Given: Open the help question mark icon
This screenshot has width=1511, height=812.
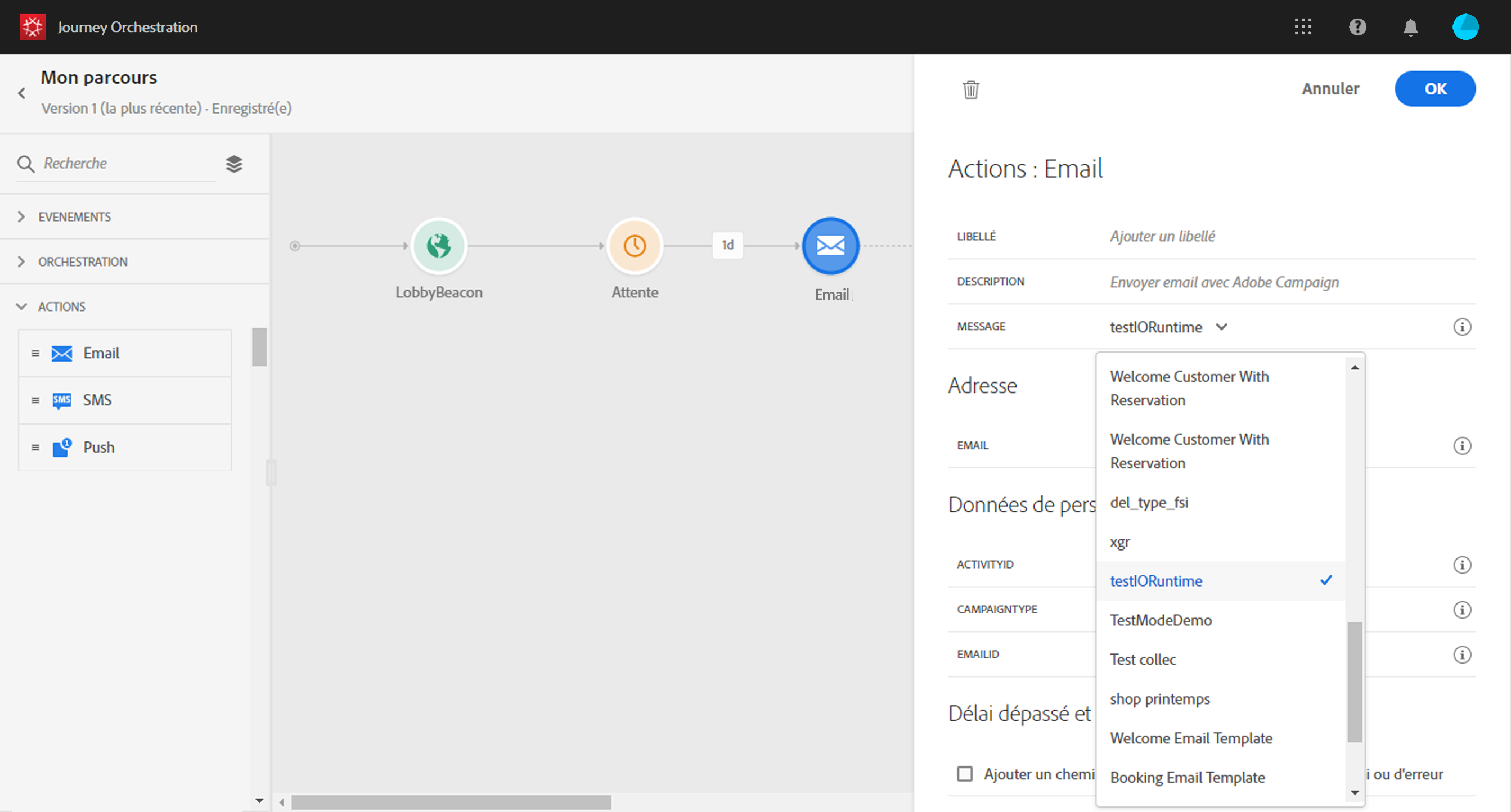Looking at the screenshot, I should click(x=1357, y=27).
